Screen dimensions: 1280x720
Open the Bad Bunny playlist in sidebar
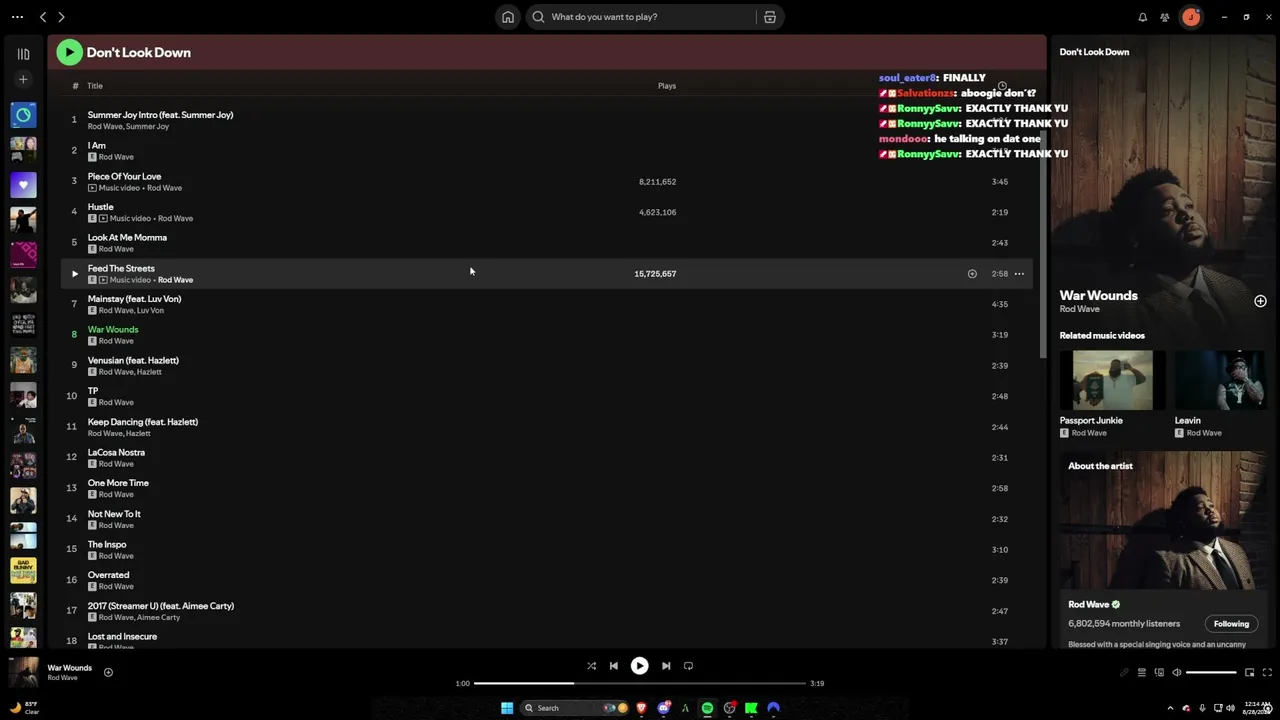[x=23, y=570]
